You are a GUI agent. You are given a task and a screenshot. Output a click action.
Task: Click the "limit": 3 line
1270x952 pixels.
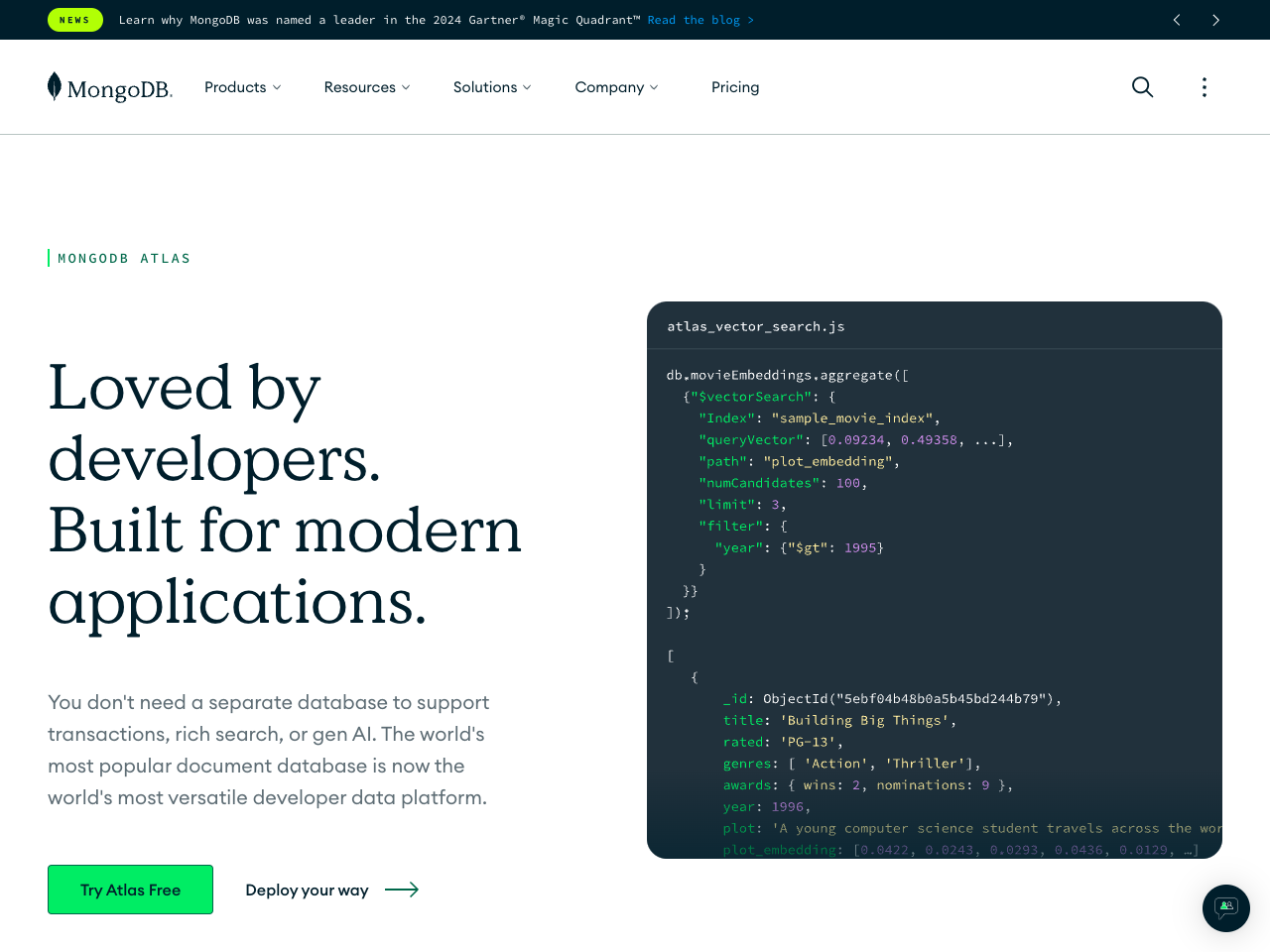coord(742,505)
